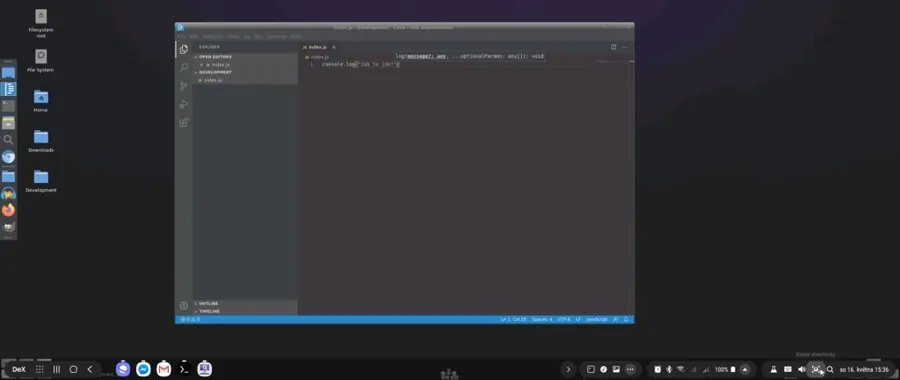Open Filesystem root desktop icon
Image resolution: width=900 pixels, height=380 pixels.
41,24
